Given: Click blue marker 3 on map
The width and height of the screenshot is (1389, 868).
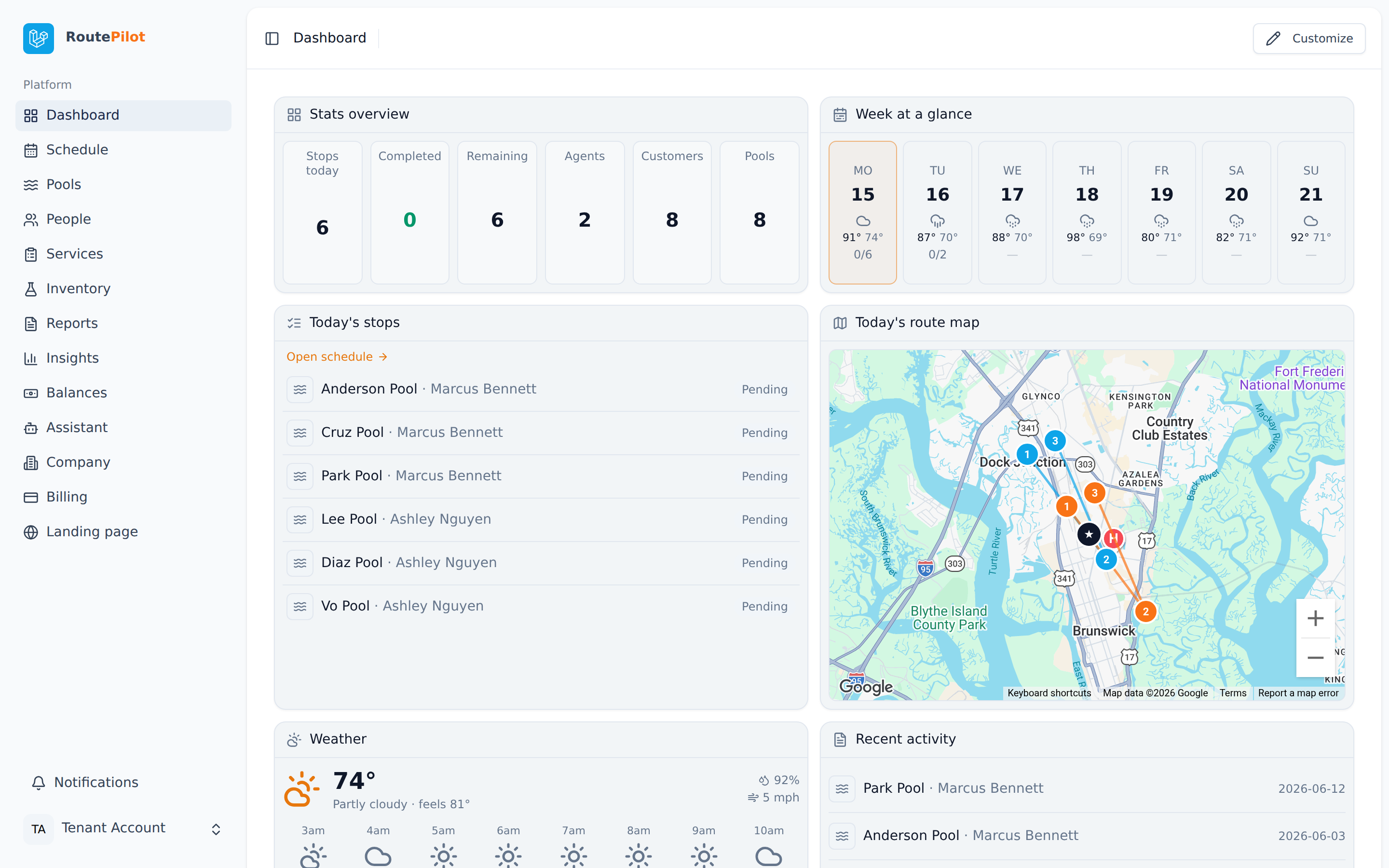Looking at the screenshot, I should click(1055, 441).
